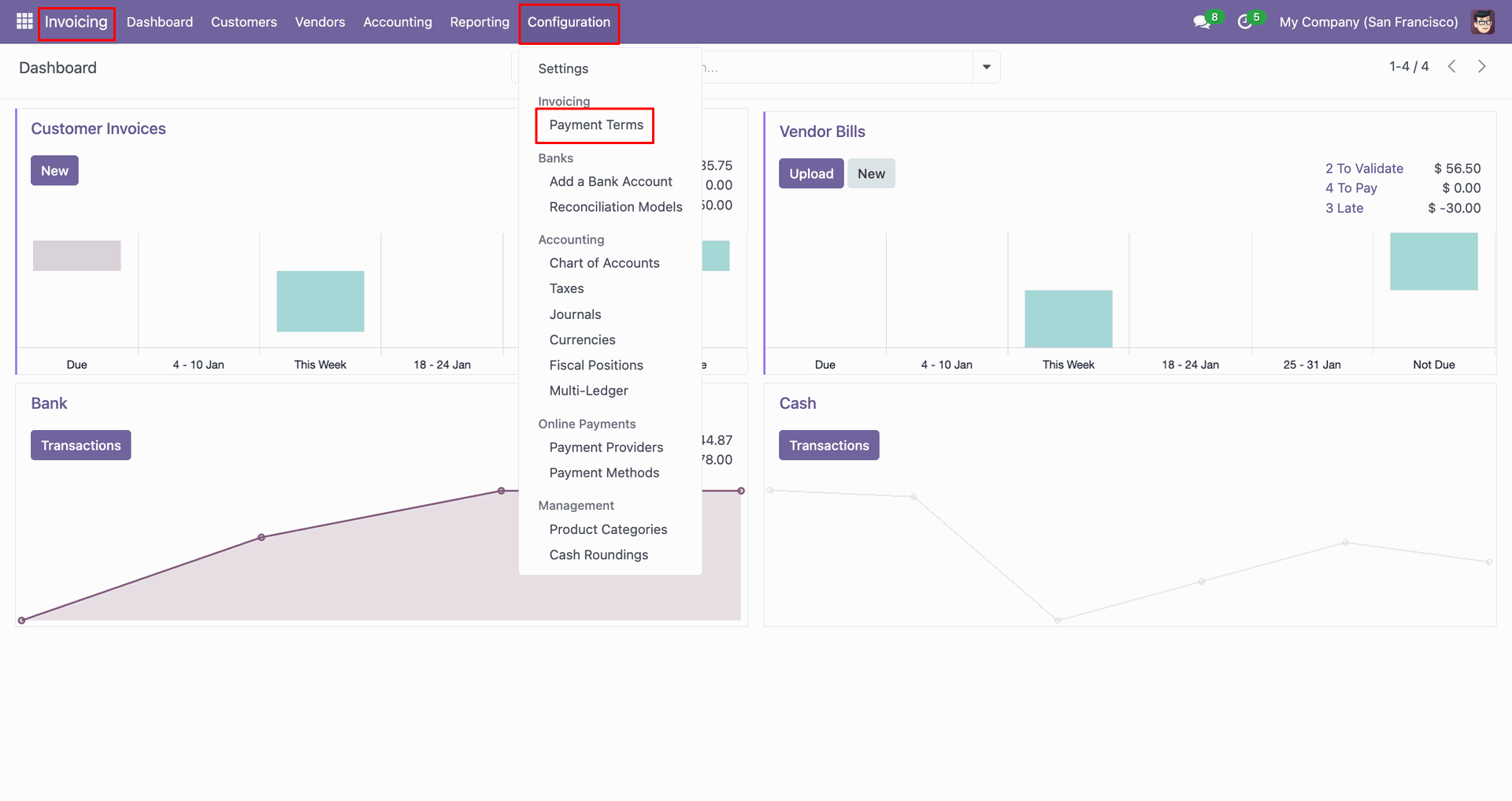
Task: Click the This Week bar in Customer Invoices chart
Action: point(321,302)
